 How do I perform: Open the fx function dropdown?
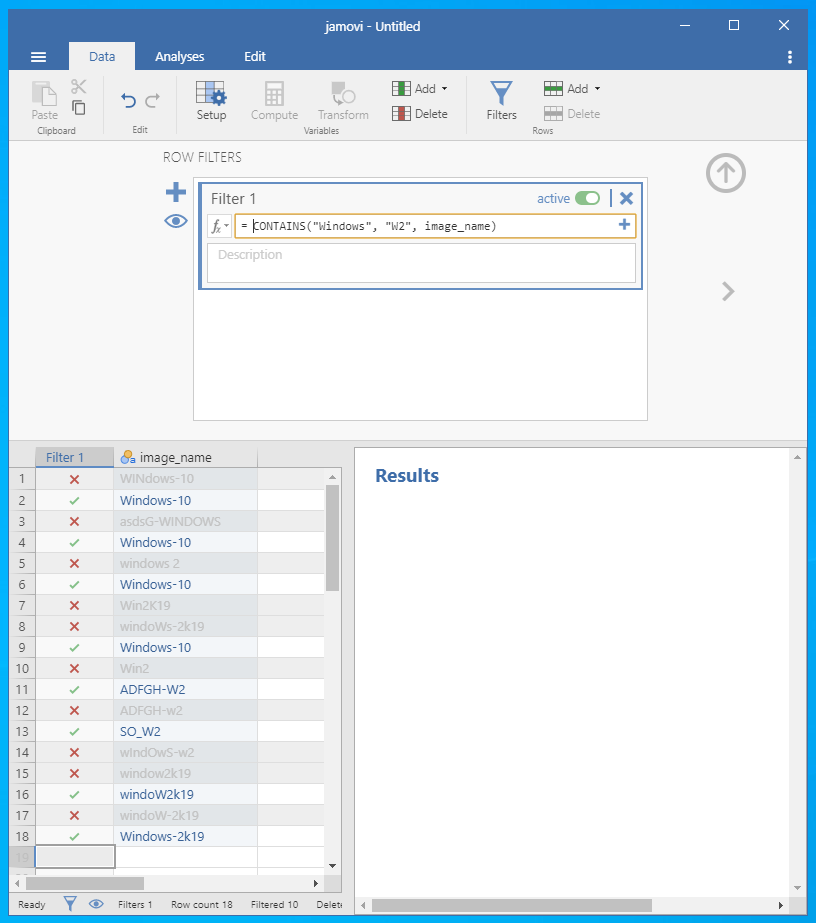[x=220, y=226]
